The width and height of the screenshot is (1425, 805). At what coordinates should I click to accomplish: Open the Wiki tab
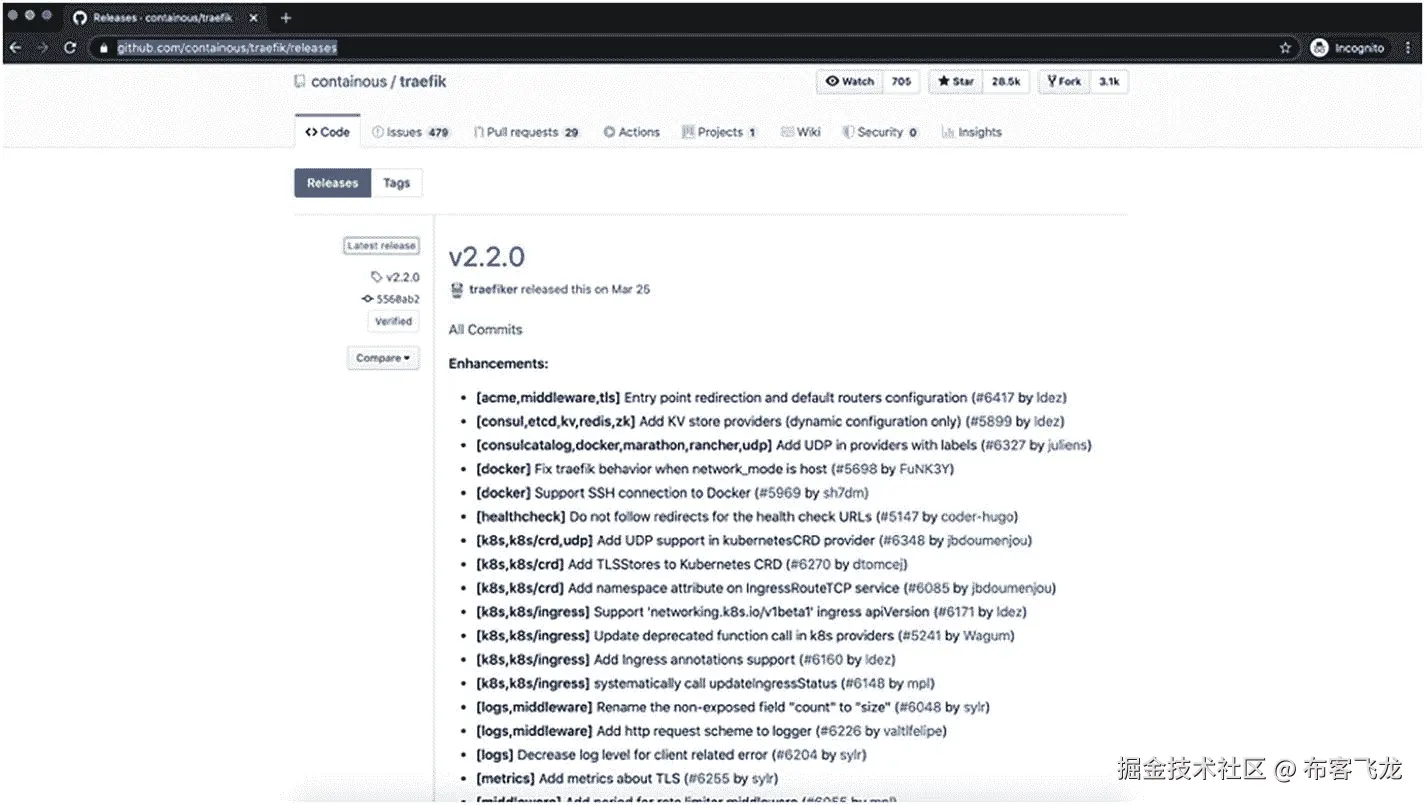pos(801,132)
